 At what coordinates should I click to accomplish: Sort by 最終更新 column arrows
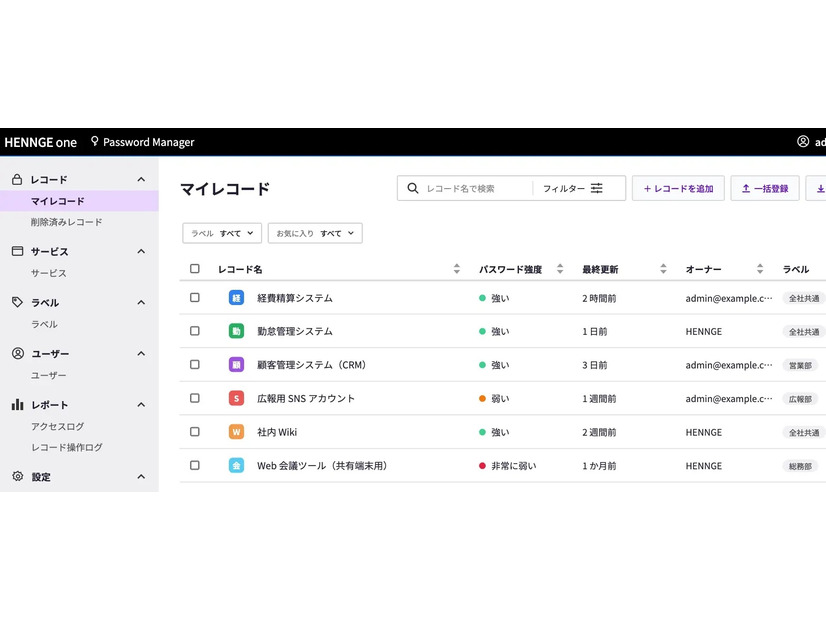tap(663, 269)
